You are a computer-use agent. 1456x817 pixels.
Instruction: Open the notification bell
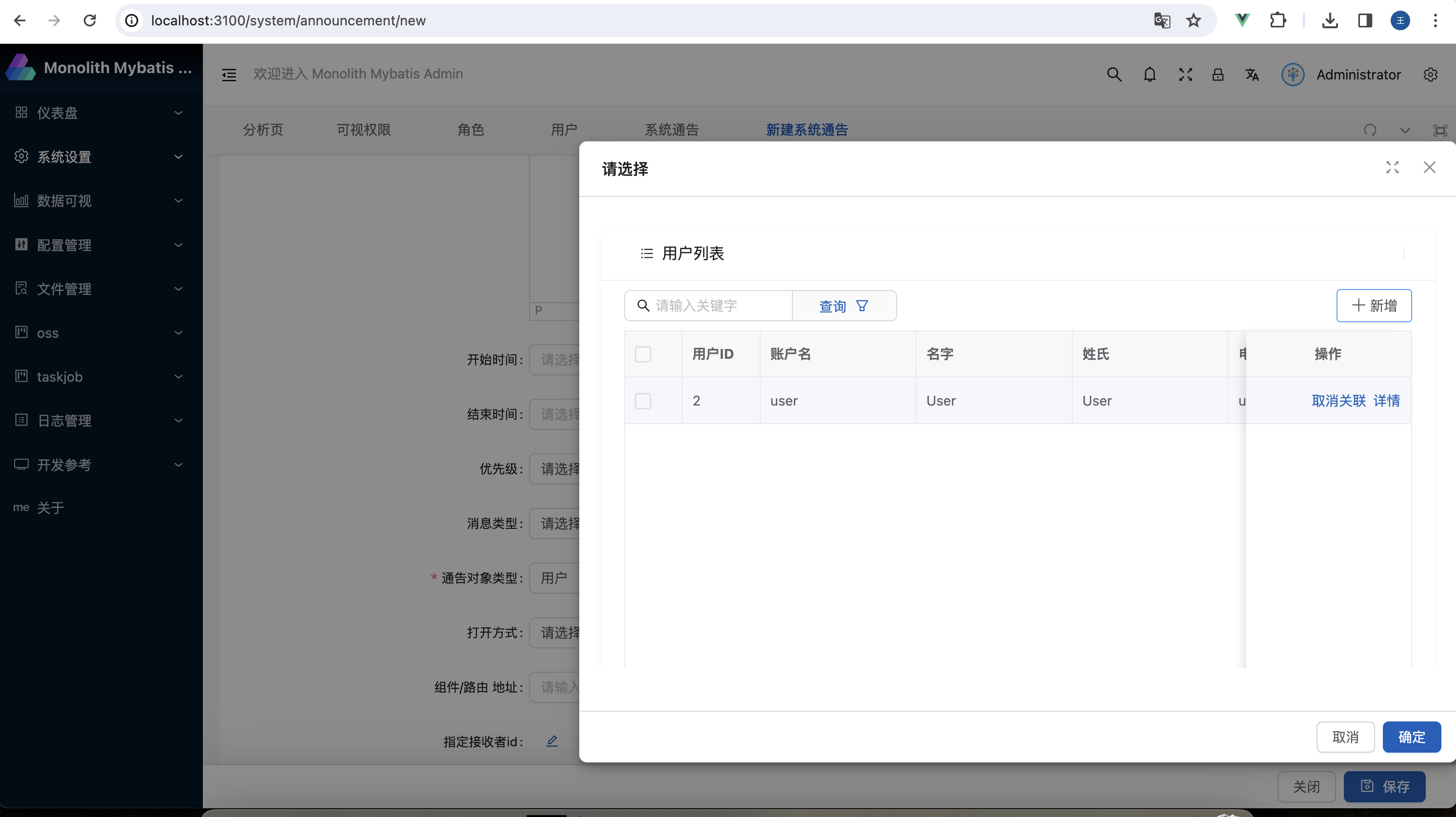point(1149,75)
